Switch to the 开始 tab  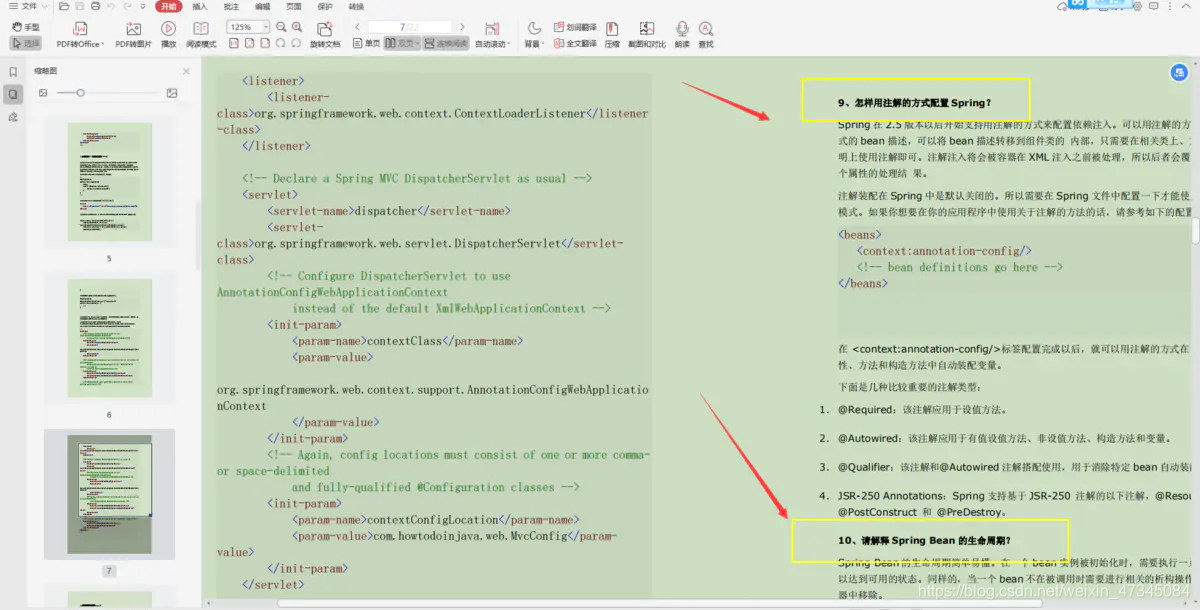[168, 6]
